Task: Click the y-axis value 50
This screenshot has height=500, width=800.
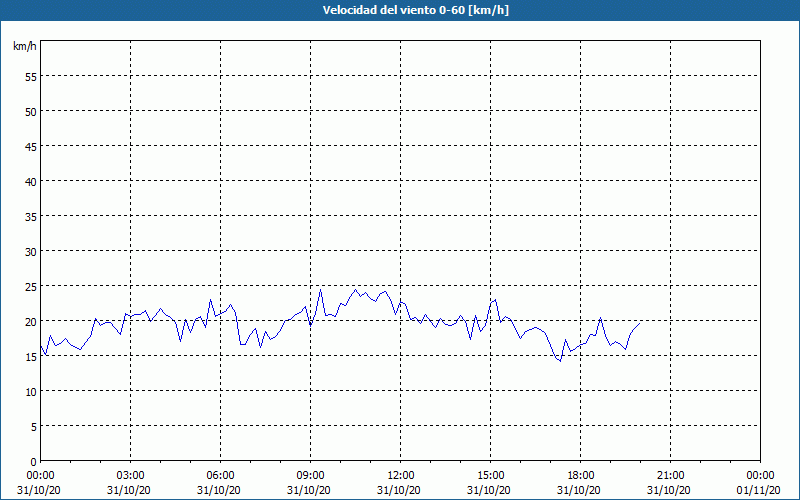Action: (x=31, y=112)
